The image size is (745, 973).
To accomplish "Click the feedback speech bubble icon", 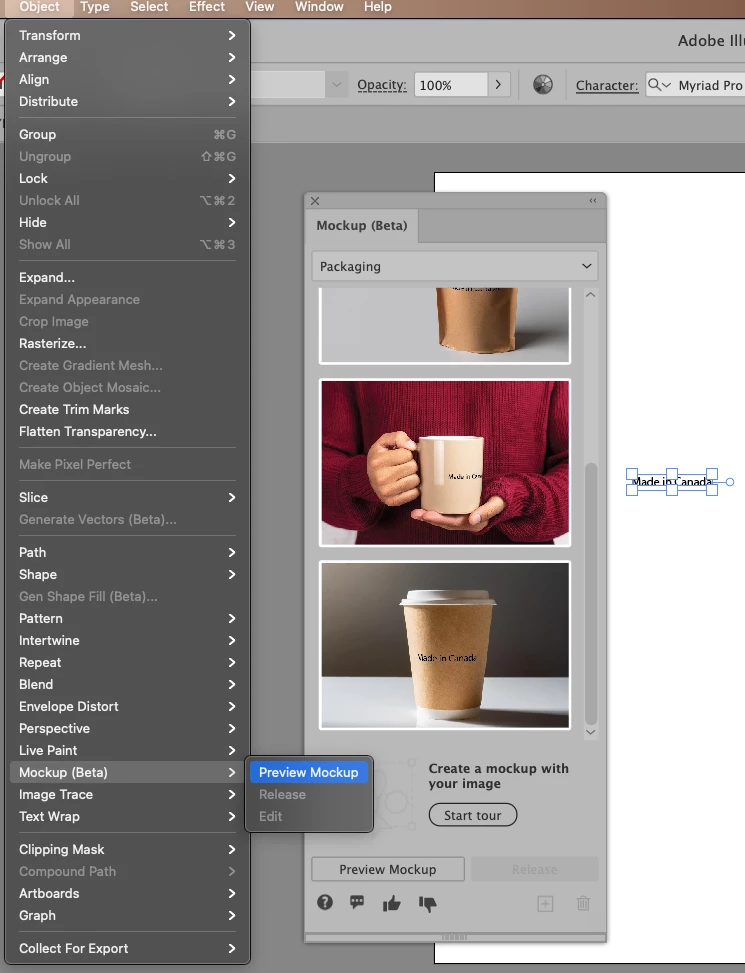I will click(x=357, y=902).
